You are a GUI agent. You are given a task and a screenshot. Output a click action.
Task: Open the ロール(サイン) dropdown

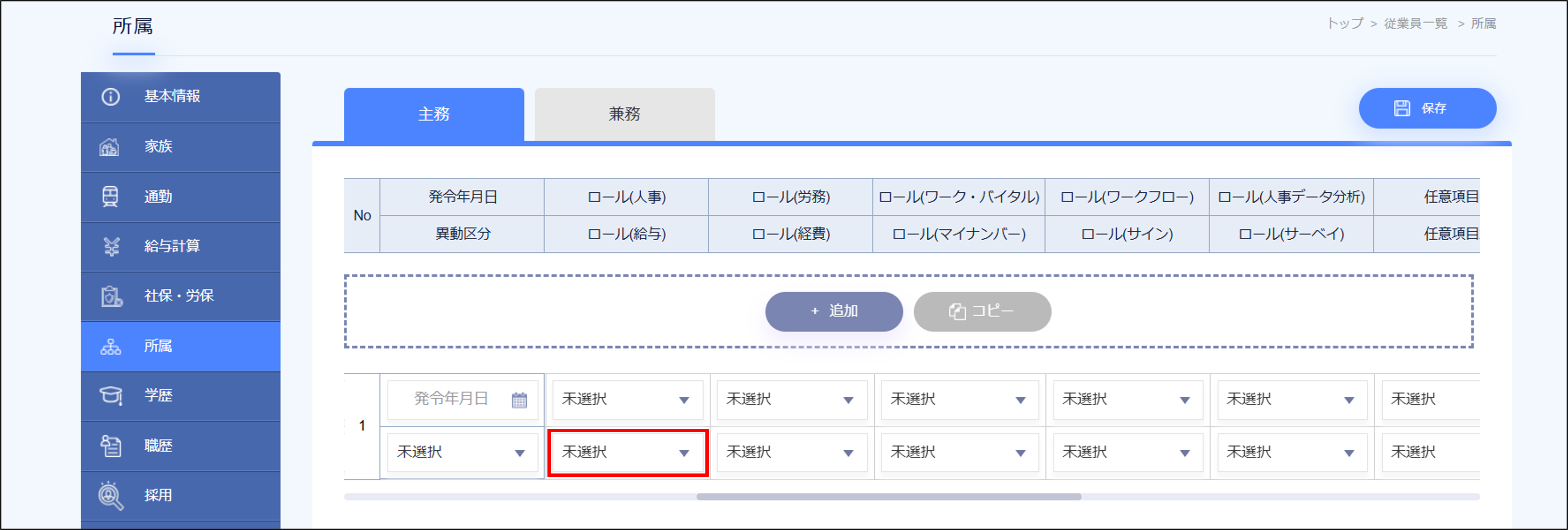coord(1129,453)
